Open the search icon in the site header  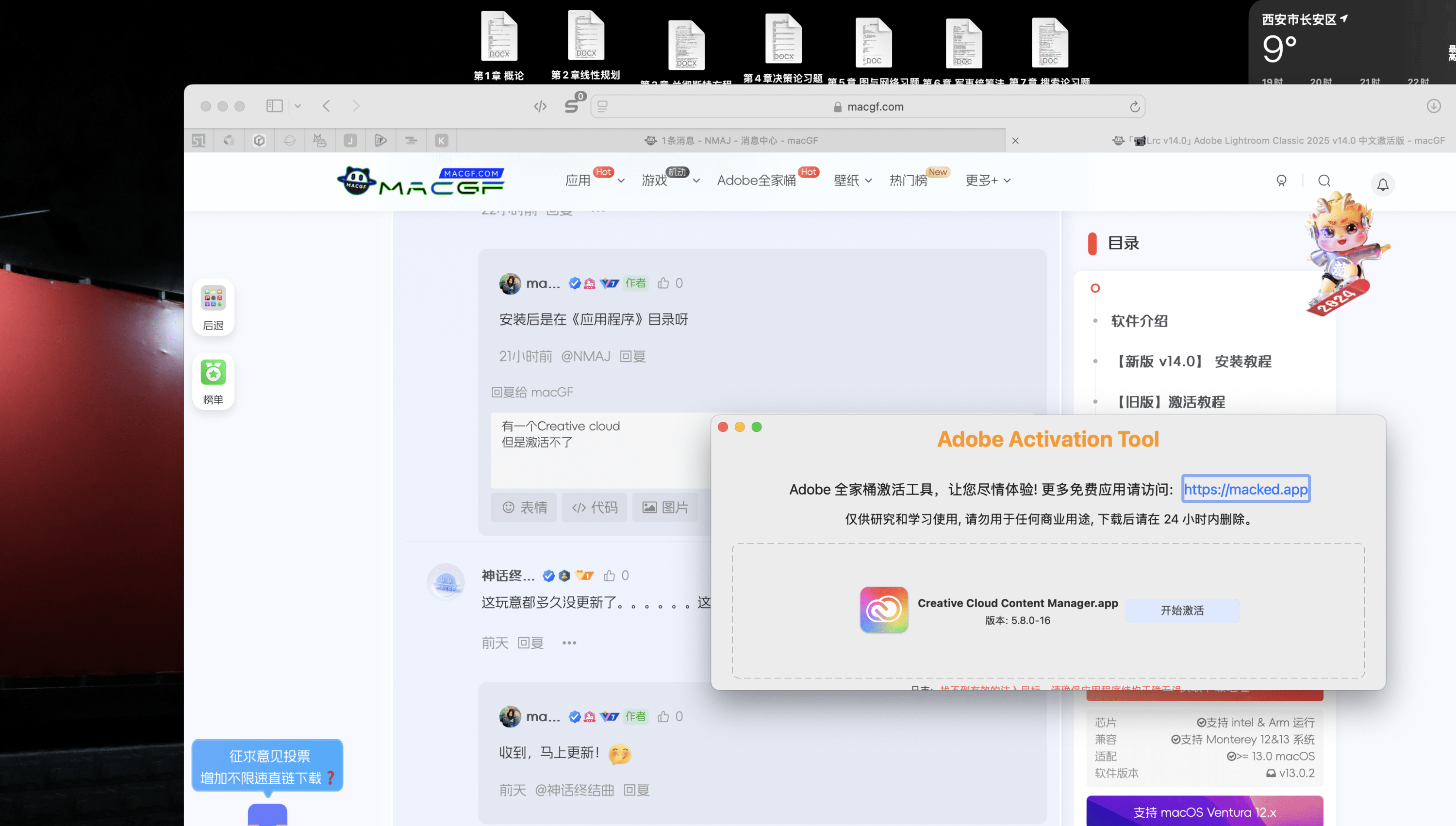point(1324,181)
